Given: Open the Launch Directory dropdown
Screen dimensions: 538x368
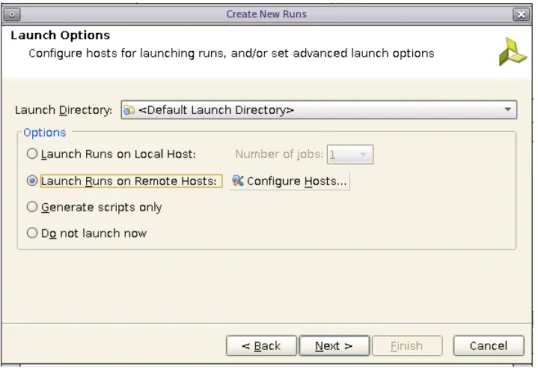Looking at the screenshot, I should tap(318, 110).
